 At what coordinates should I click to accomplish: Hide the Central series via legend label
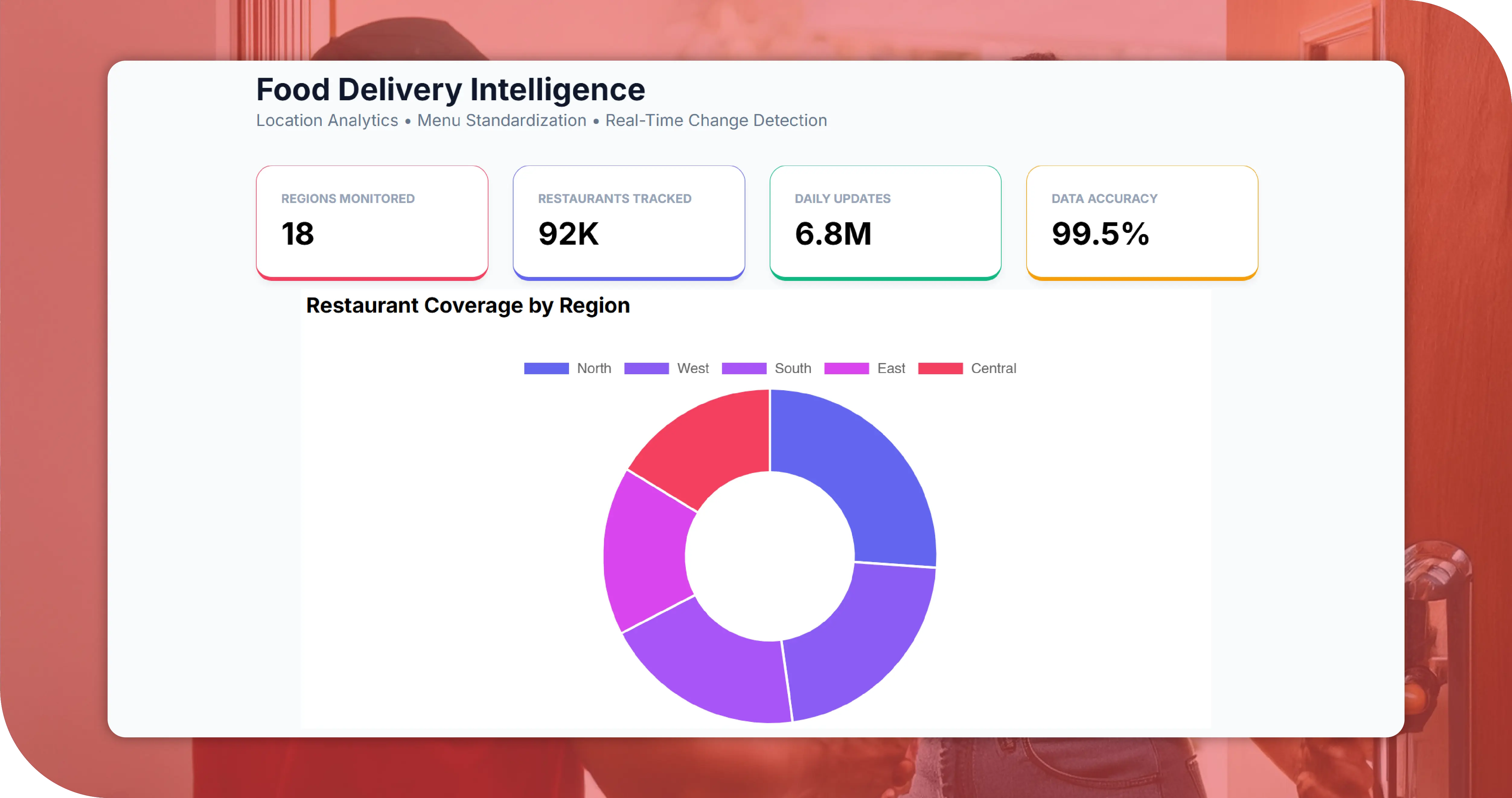point(993,368)
